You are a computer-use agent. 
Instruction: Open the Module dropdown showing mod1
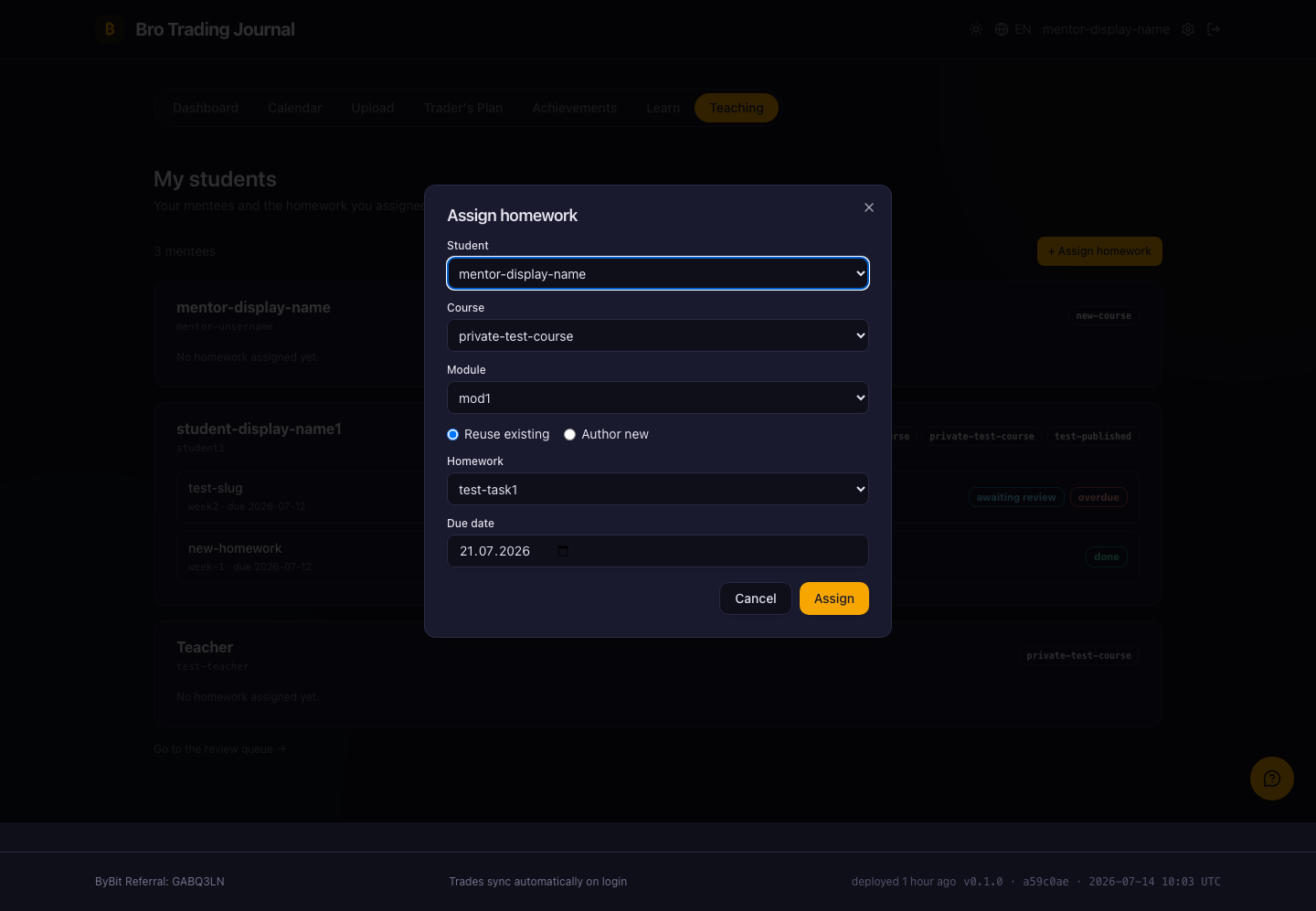click(x=658, y=397)
